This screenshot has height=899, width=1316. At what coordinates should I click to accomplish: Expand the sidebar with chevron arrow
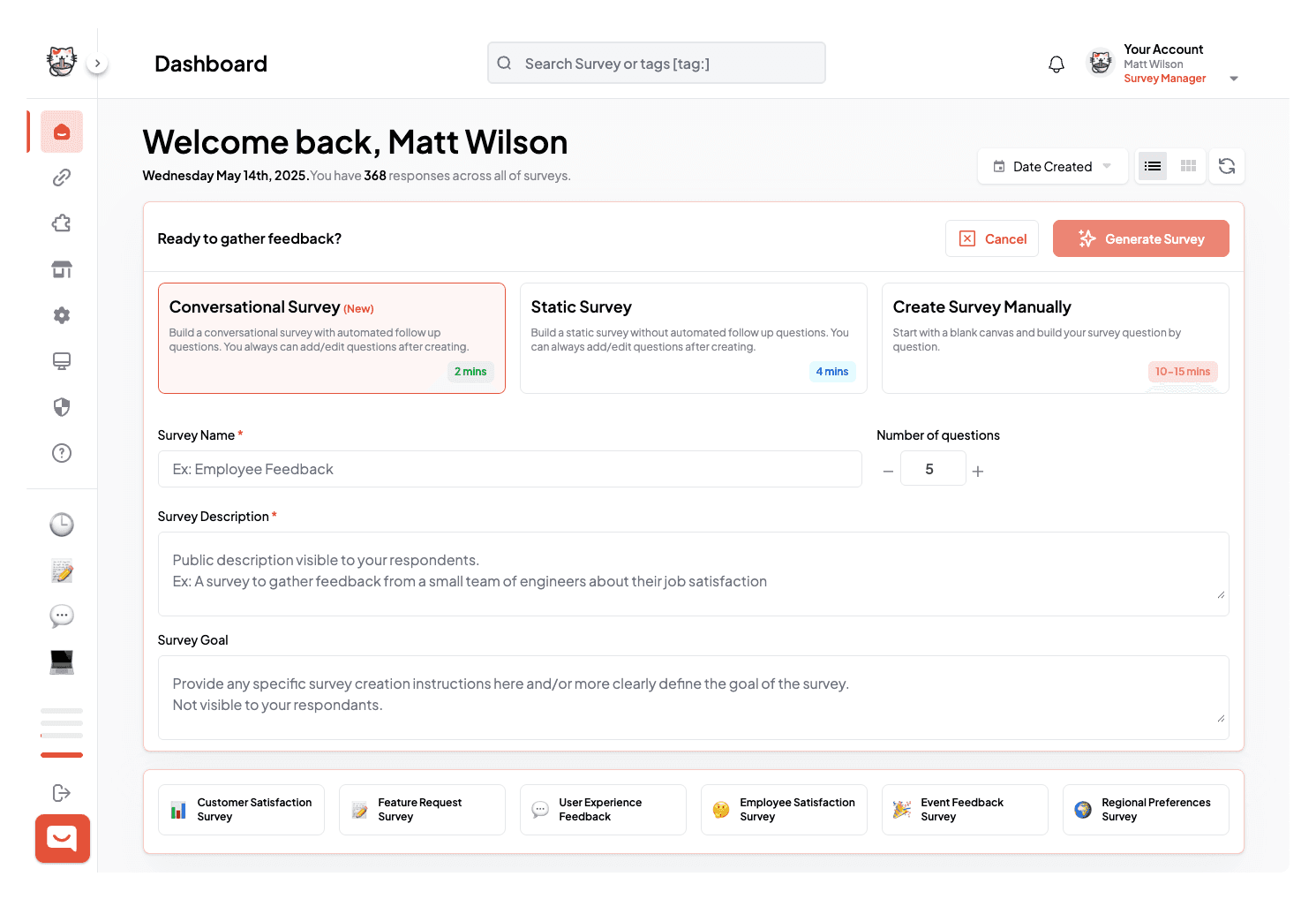[97, 64]
